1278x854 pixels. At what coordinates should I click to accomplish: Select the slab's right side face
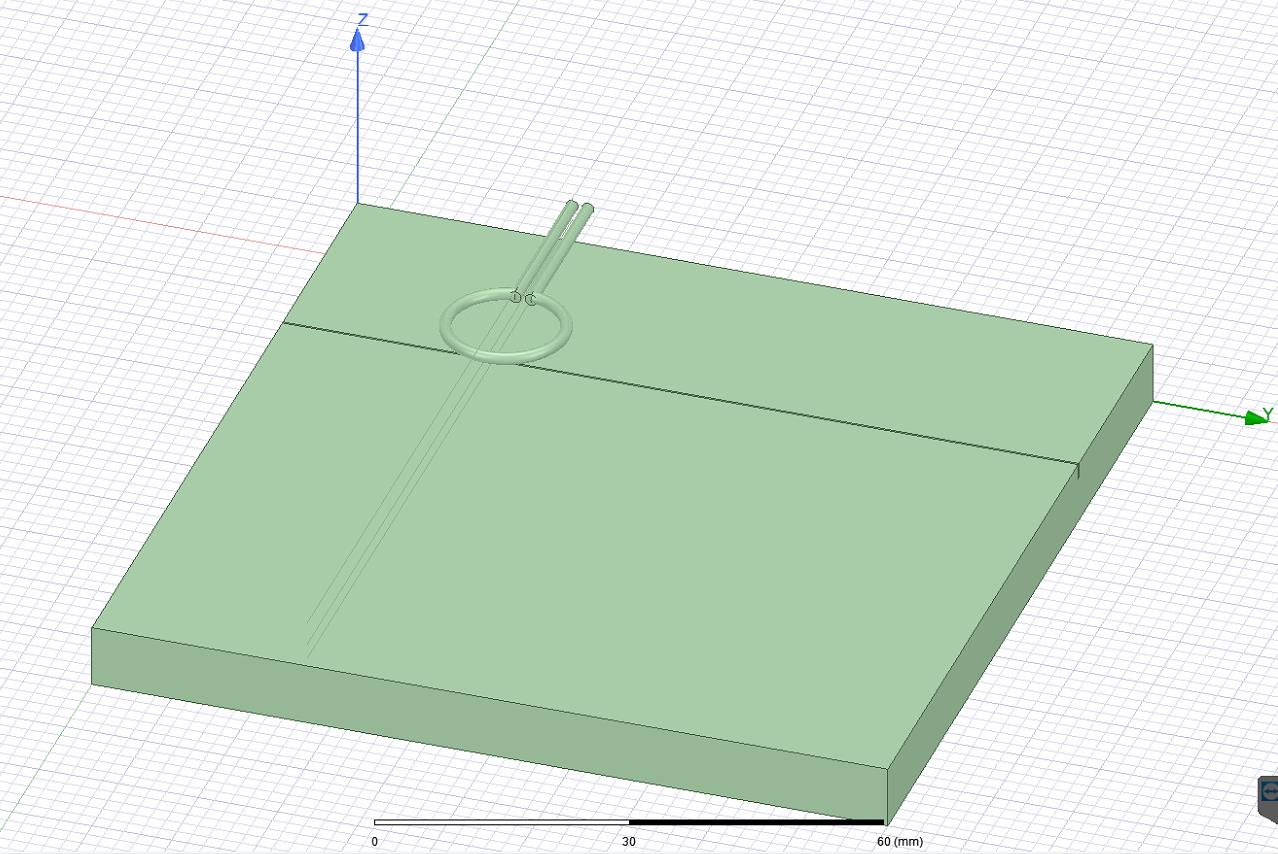1020,585
